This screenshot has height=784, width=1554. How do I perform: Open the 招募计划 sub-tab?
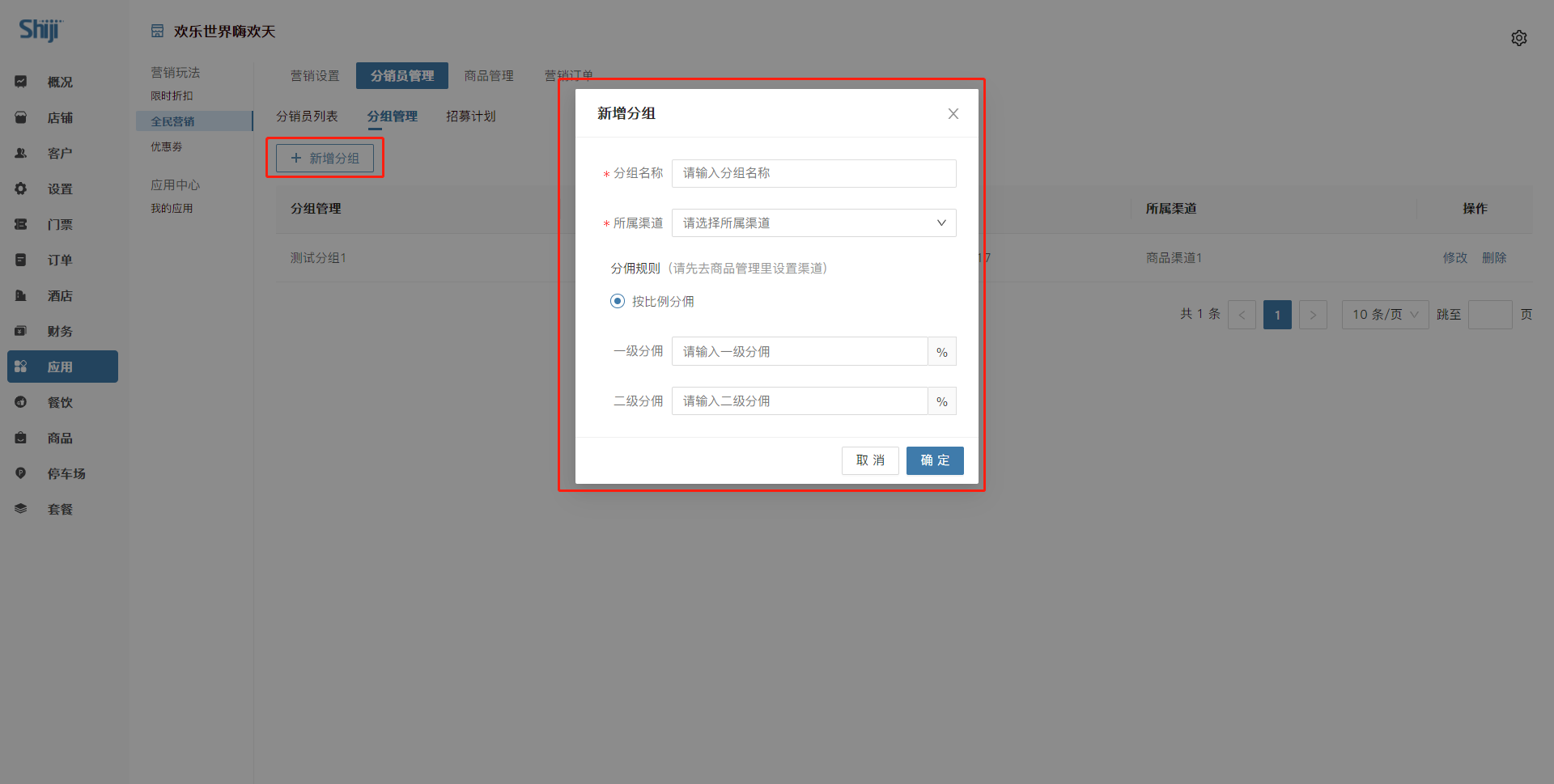pos(470,117)
